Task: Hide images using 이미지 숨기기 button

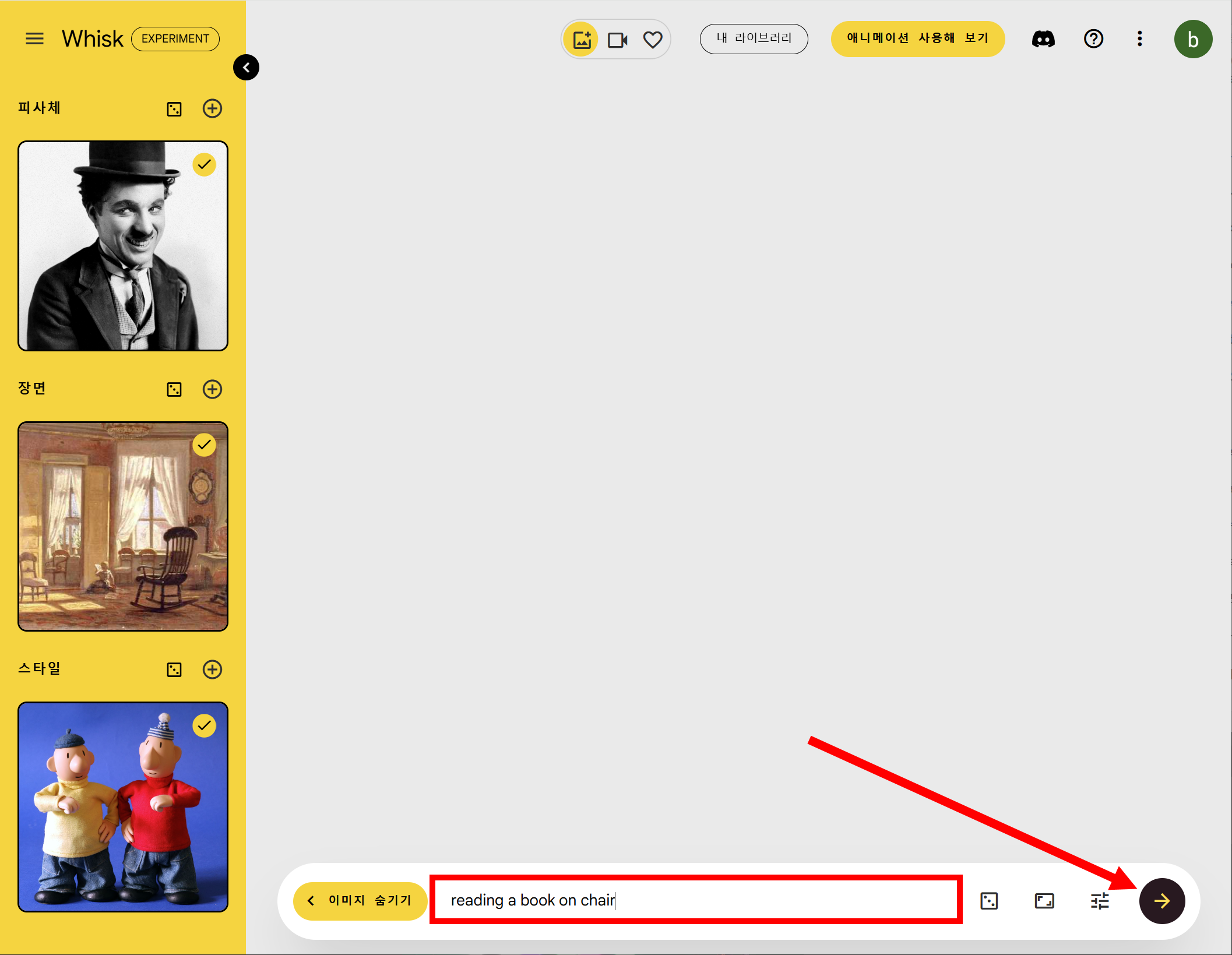Action: [x=360, y=901]
